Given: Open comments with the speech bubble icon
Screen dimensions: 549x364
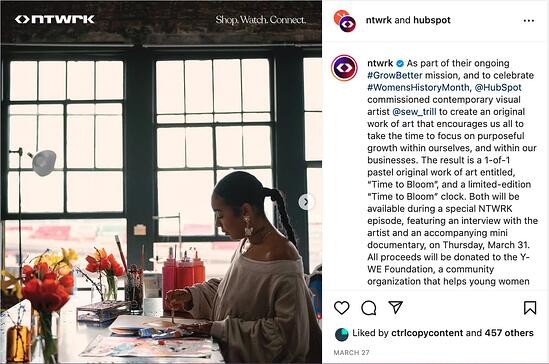Looking at the screenshot, I should [x=369, y=308].
